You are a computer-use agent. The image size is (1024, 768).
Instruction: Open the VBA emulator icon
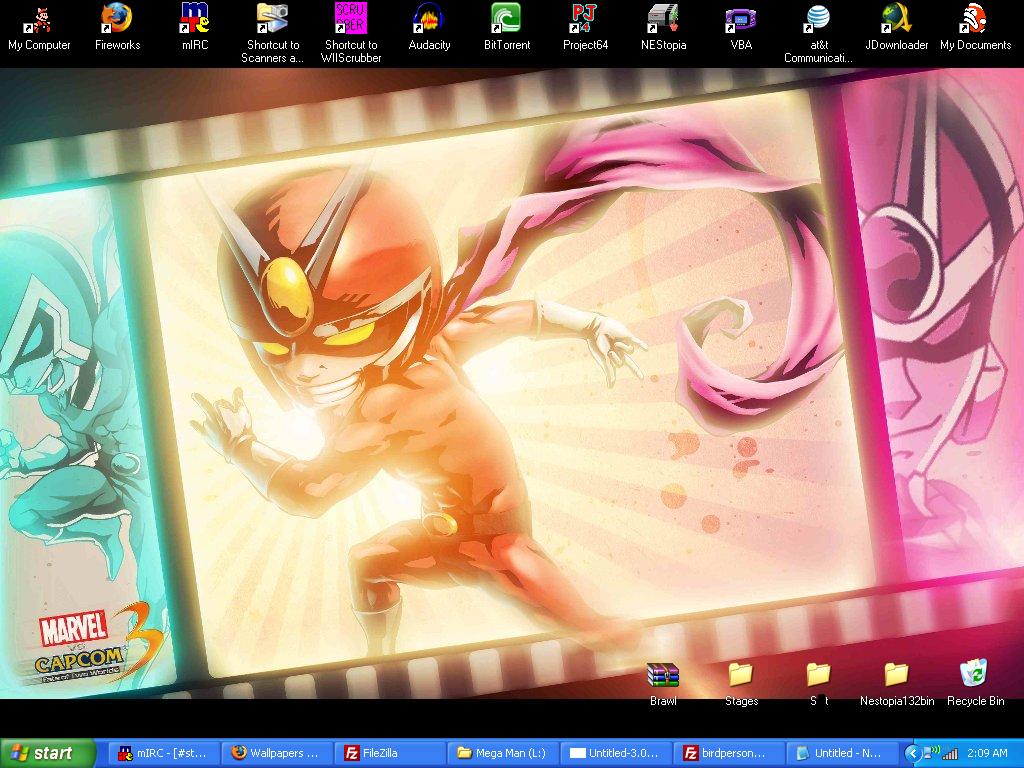[740, 19]
